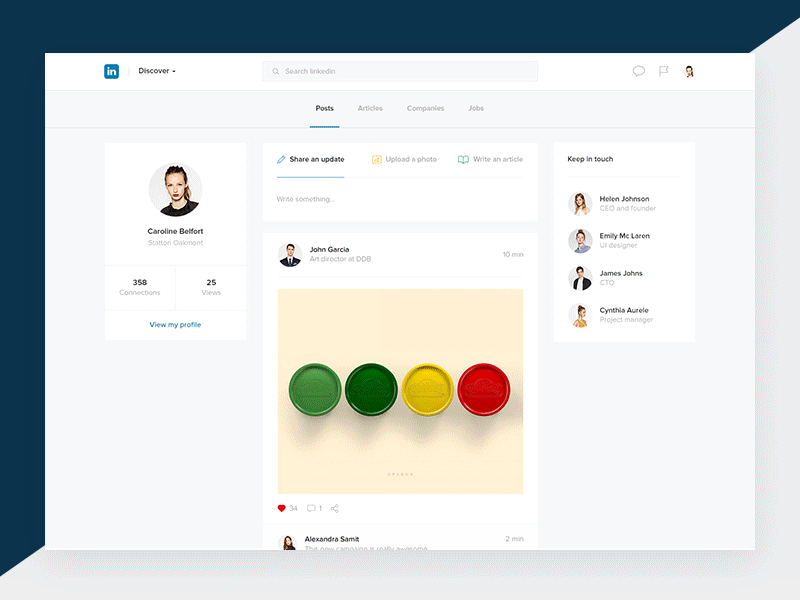Click James Johns's avatar
Screen dimensions: 800x600
pyautogui.click(x=580, y=278)
